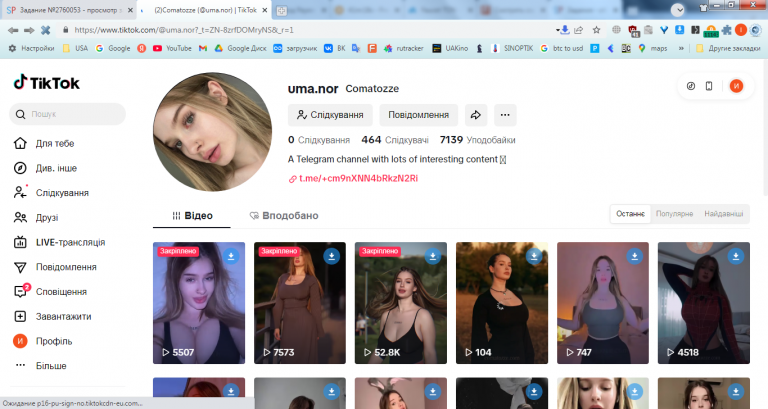768x409 pixels.
Task: Click the Слідкування follow button on the profile
Action: [330, 115]
